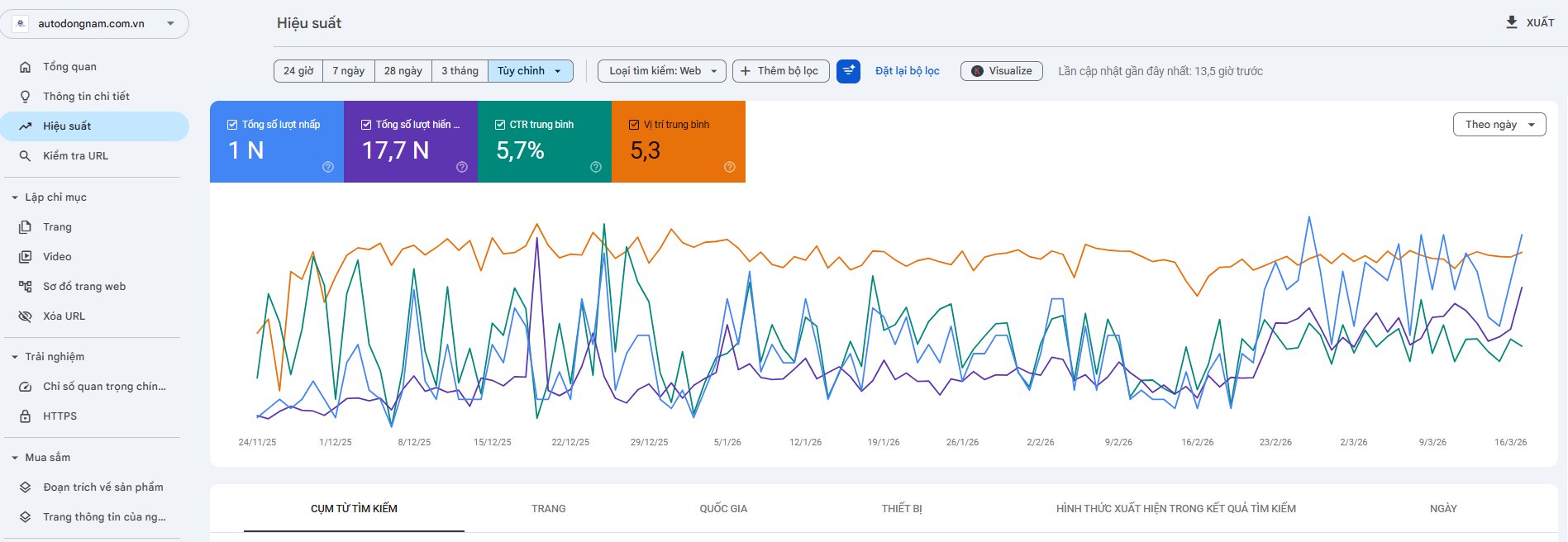Switch to the THIẾT BỊ tab
The width and height of the screenshot is (1568, 542).
[x=902, y=509]
